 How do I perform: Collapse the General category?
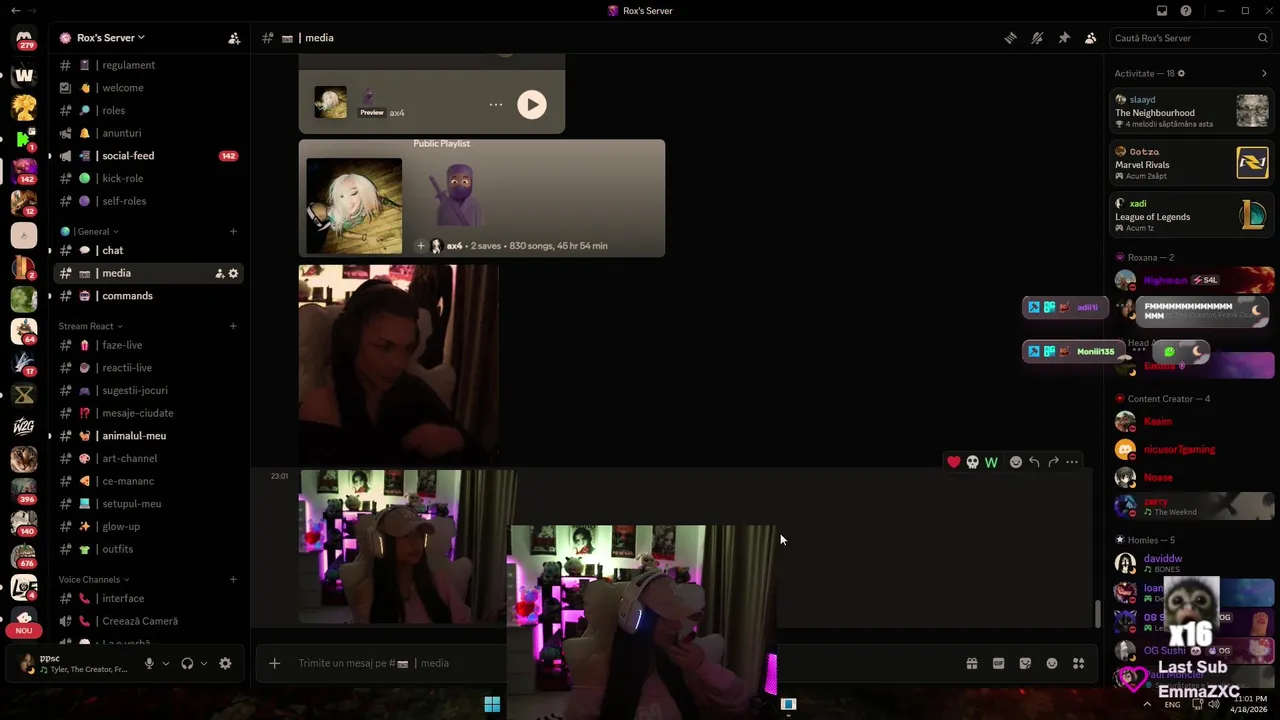coord(95,231)
